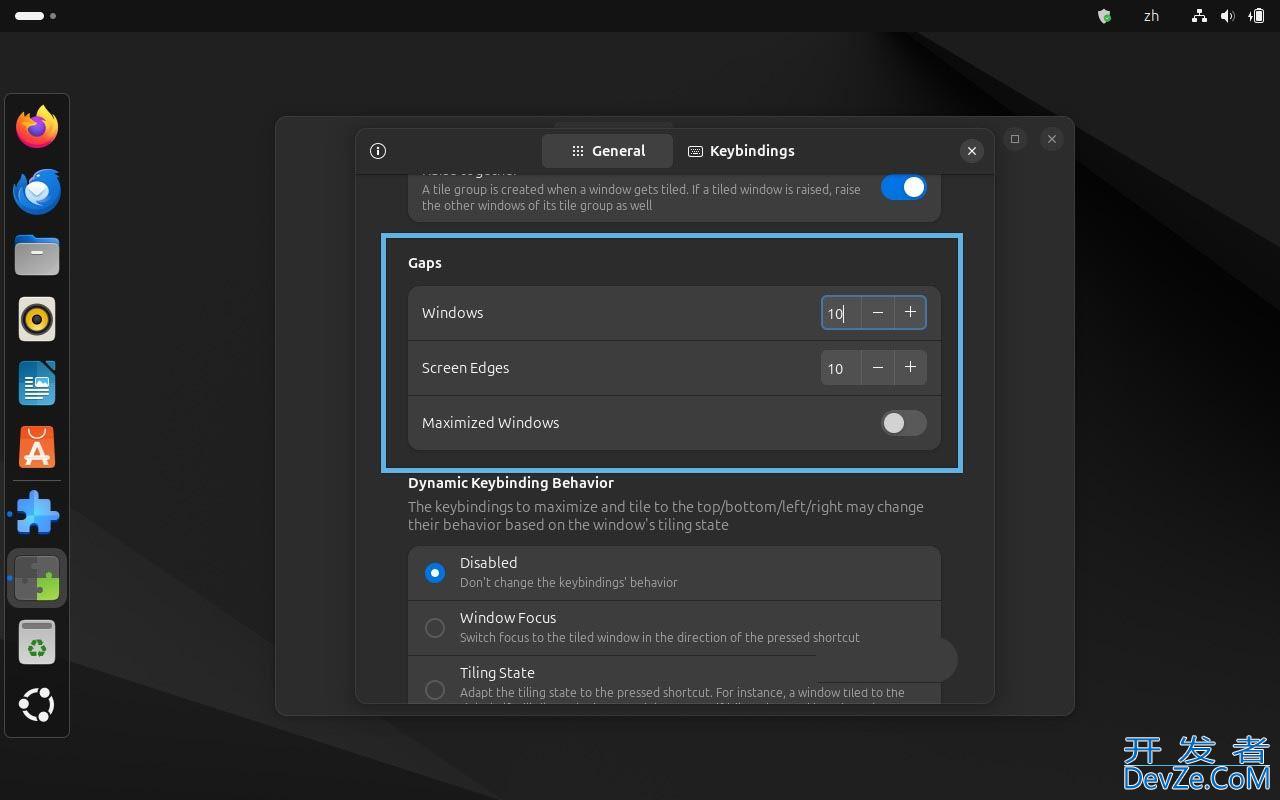Click the battery power icon
1280x800 pixels.
[1256, 16]
